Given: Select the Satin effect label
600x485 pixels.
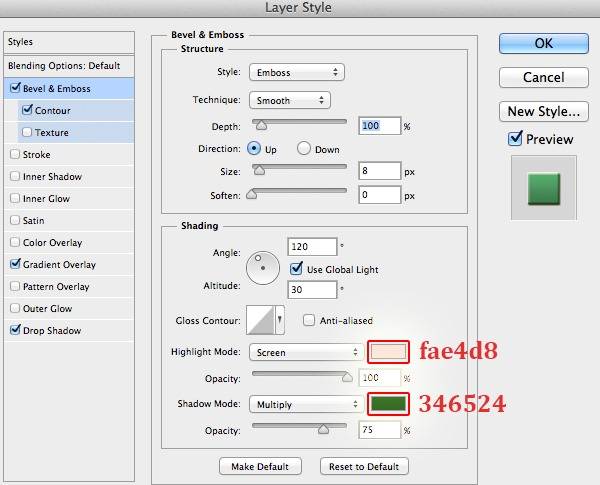Looking at the screenshot, I should (x=34, y=220).
